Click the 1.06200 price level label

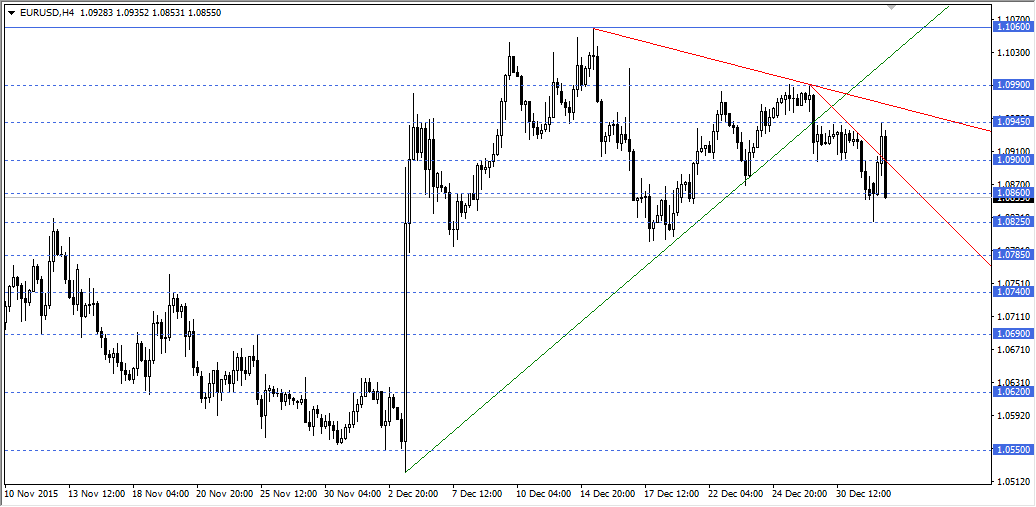(x=1012, y=392)
